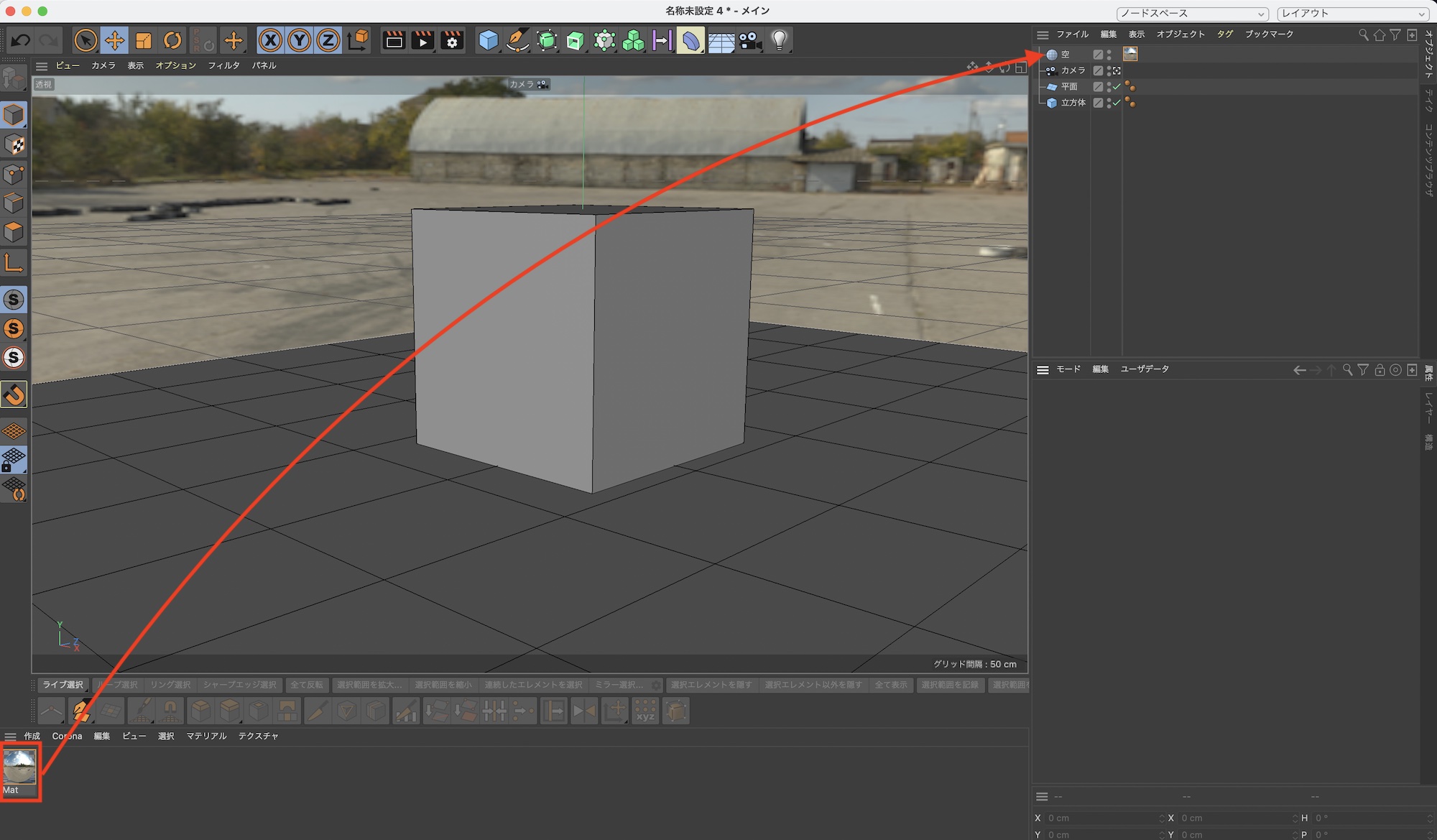Open the オプション viewport menu
Viewport: 1437px width, 840px height.
click(175, 65)
